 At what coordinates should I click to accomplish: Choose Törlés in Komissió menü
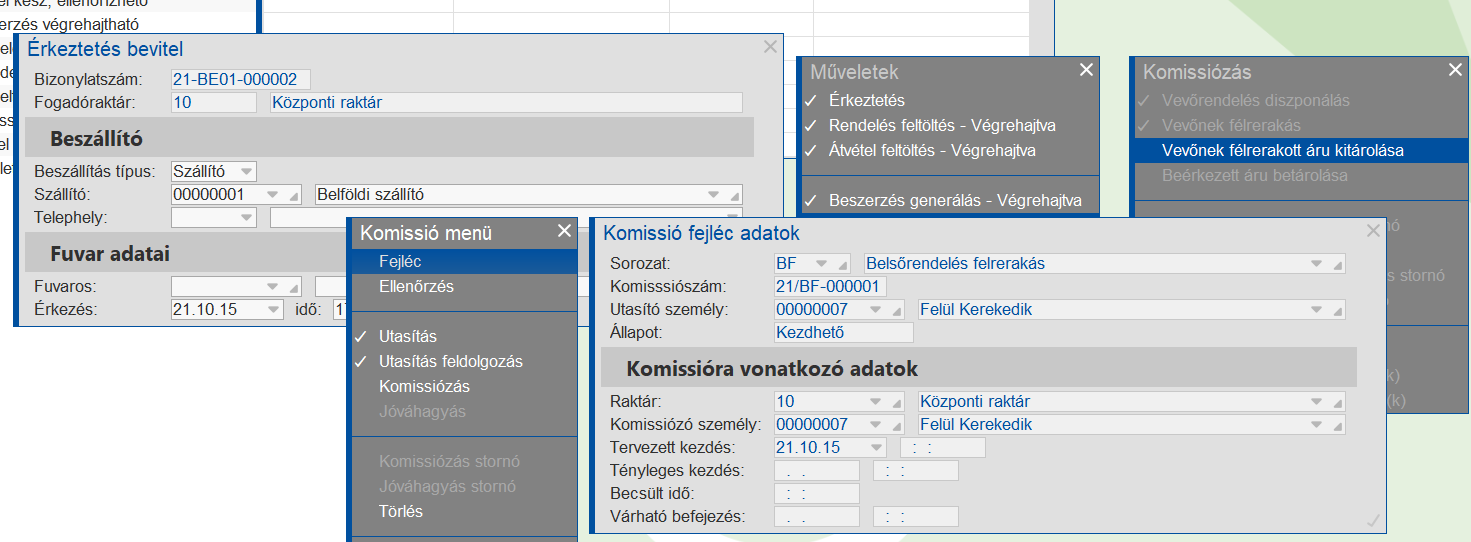[x=465, y=511]
